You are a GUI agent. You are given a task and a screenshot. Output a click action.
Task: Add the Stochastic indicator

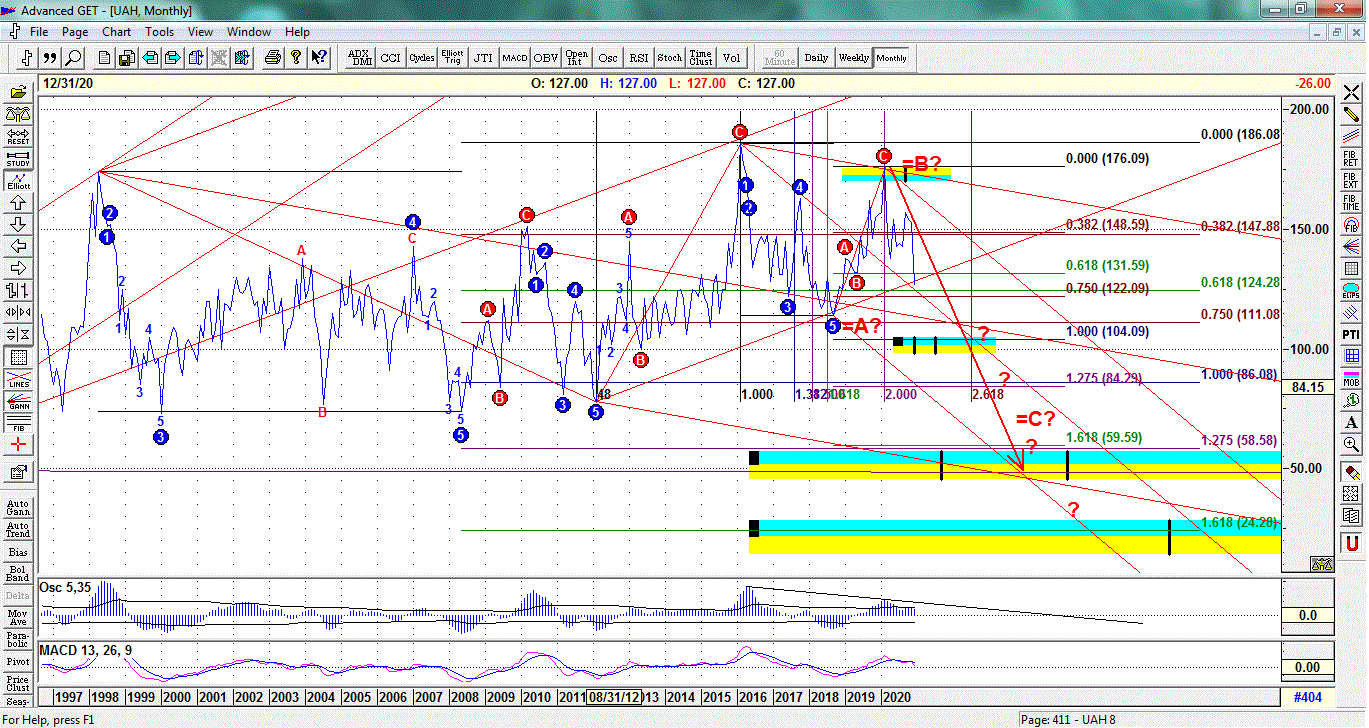coord(669,57)
